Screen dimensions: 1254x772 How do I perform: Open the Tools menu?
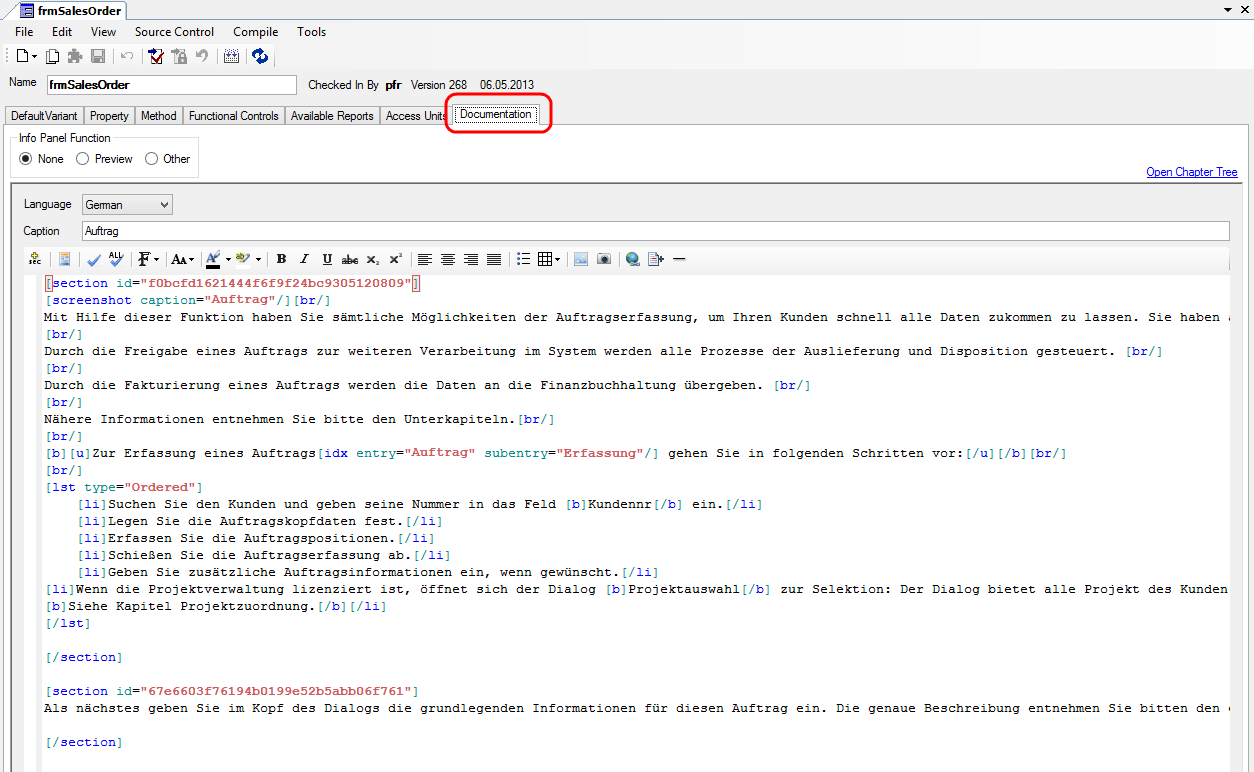point(312,32)
